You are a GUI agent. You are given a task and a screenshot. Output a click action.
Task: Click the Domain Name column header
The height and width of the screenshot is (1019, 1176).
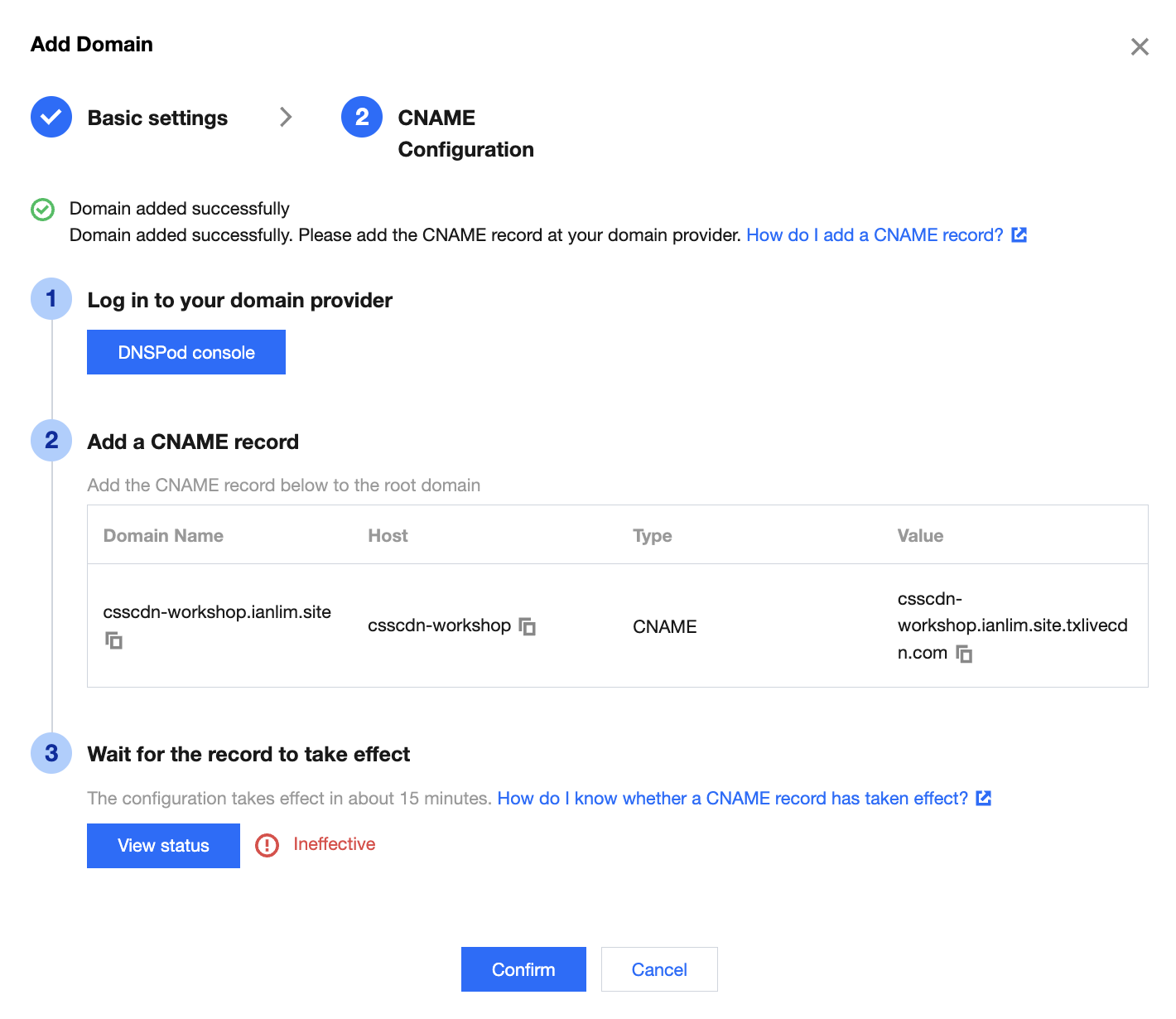tap(163, 536)
